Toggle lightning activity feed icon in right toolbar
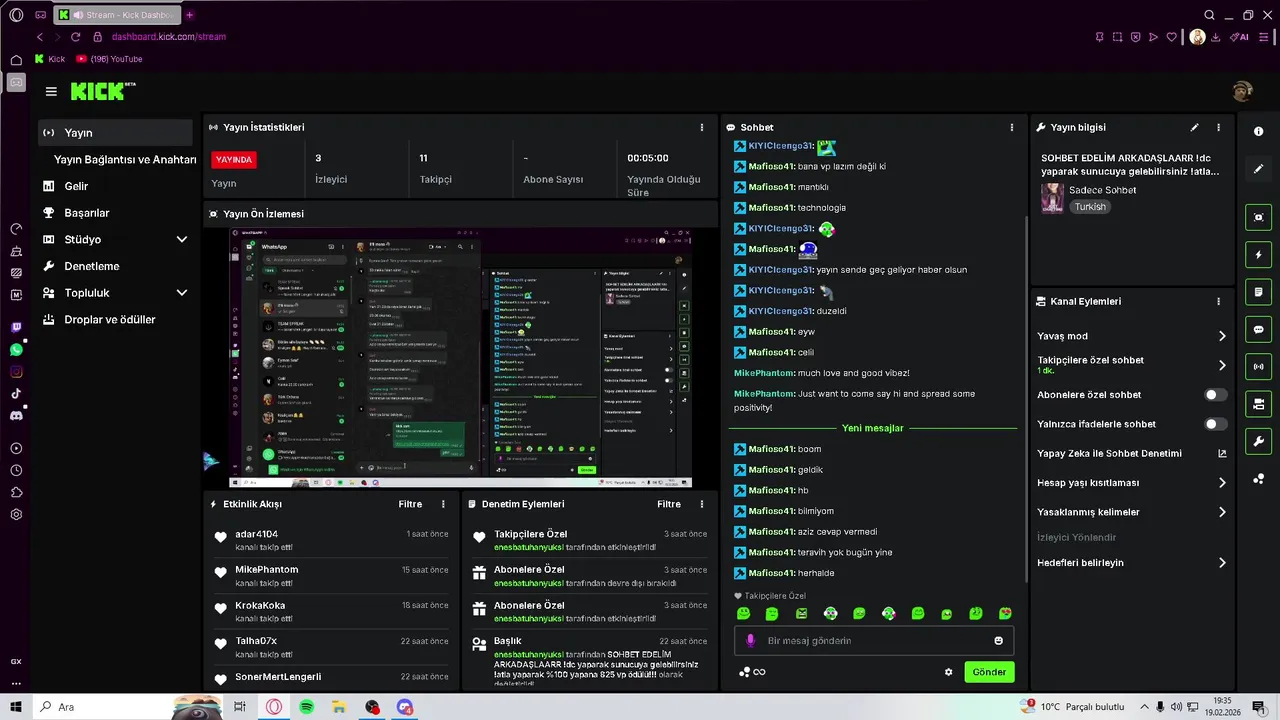The image size is (1280, 720). tap(1258, 254)
